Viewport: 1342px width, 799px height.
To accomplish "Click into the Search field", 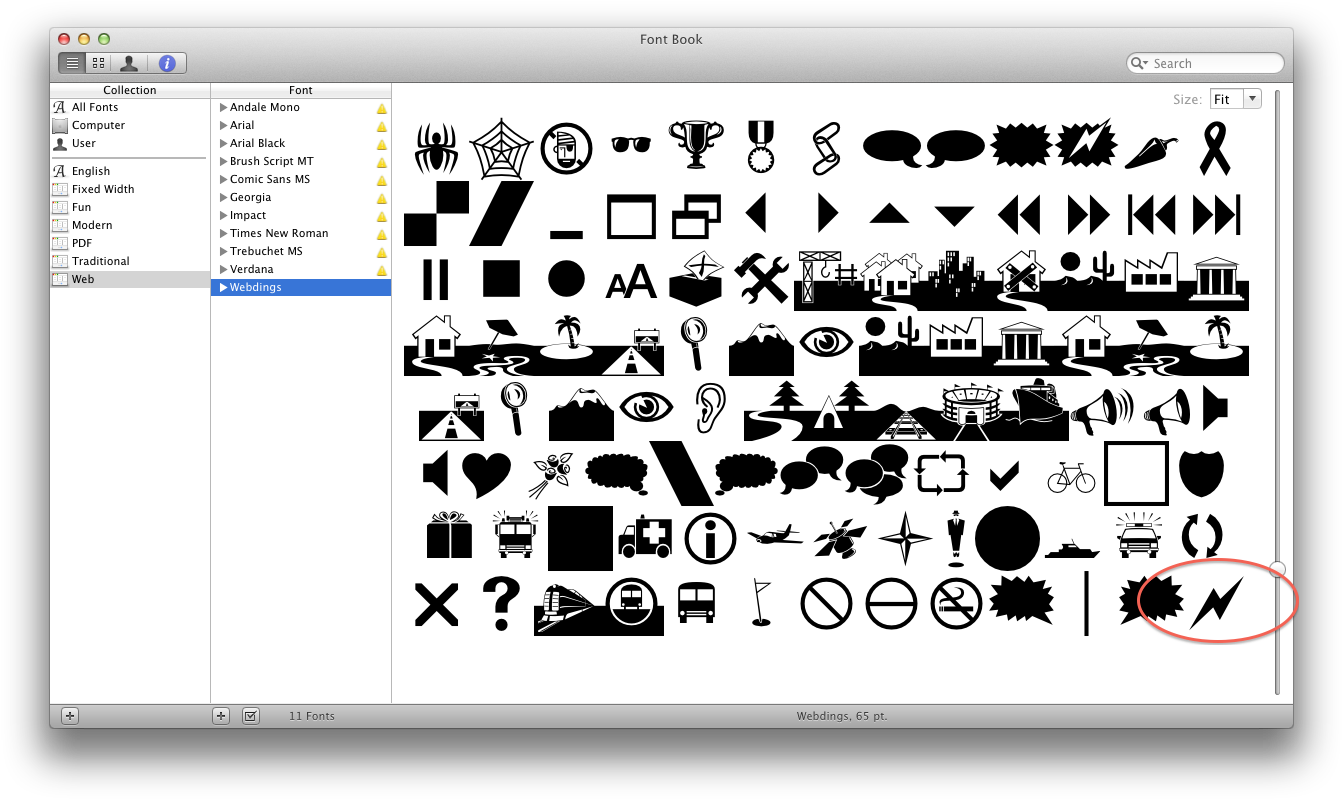I will 1213,63.
